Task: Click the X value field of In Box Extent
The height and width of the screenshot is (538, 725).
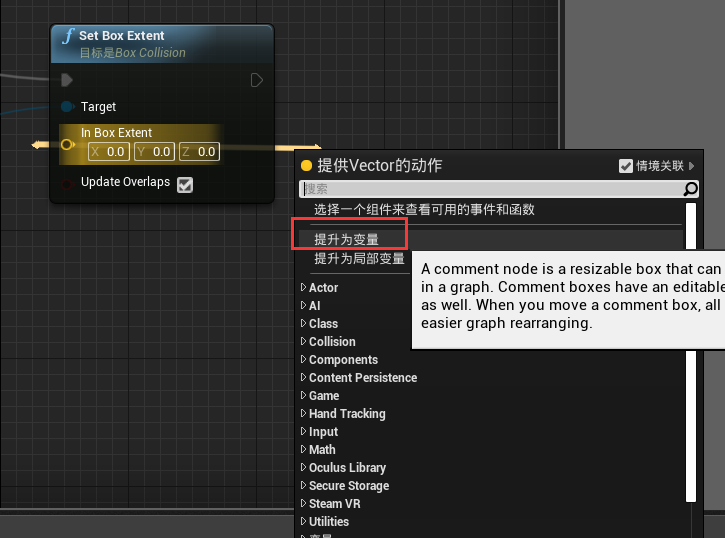Action: click(x=109, y=152)
